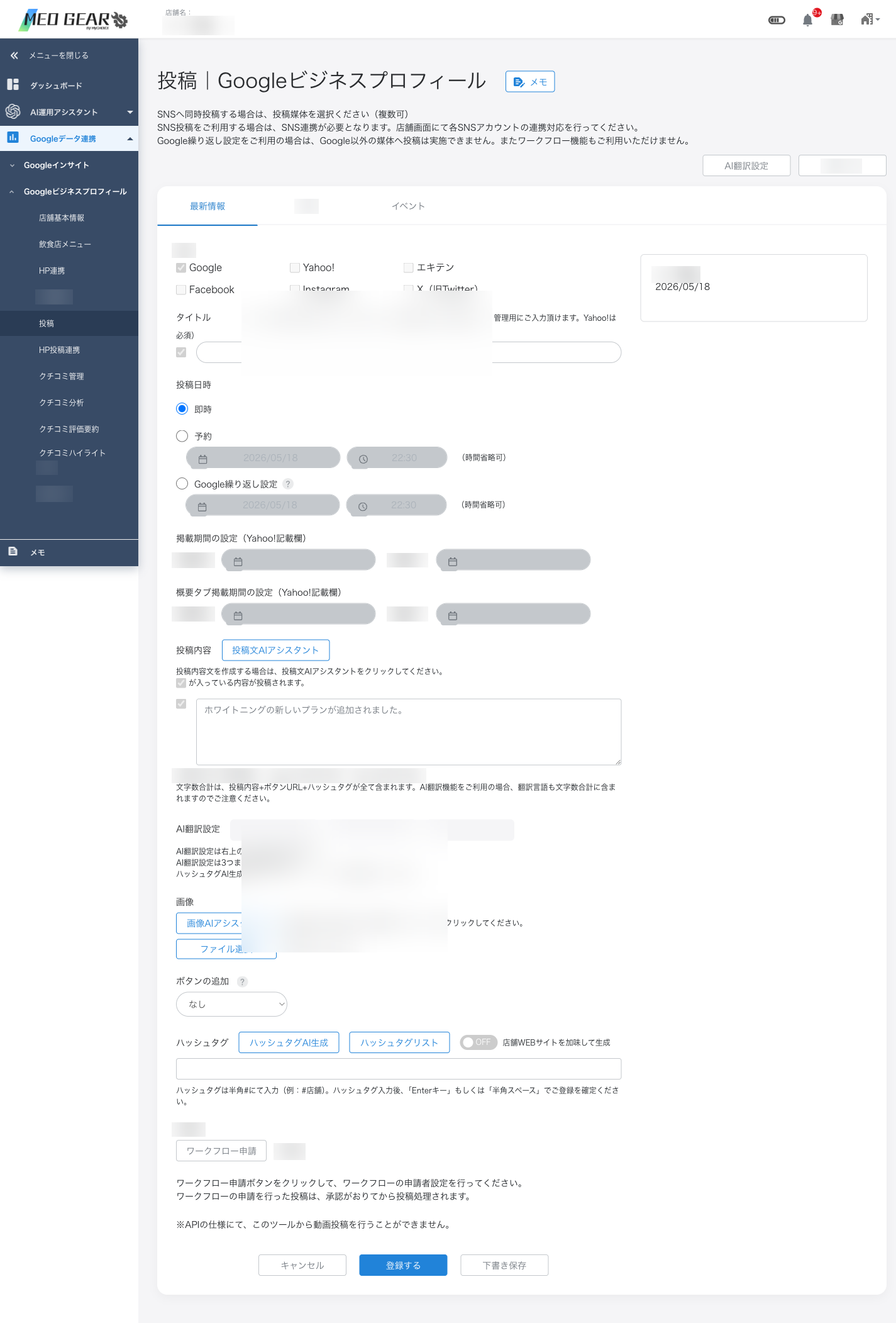Click the キャンセル button
Screen dimensions: 896x1323
(302, 1265)
